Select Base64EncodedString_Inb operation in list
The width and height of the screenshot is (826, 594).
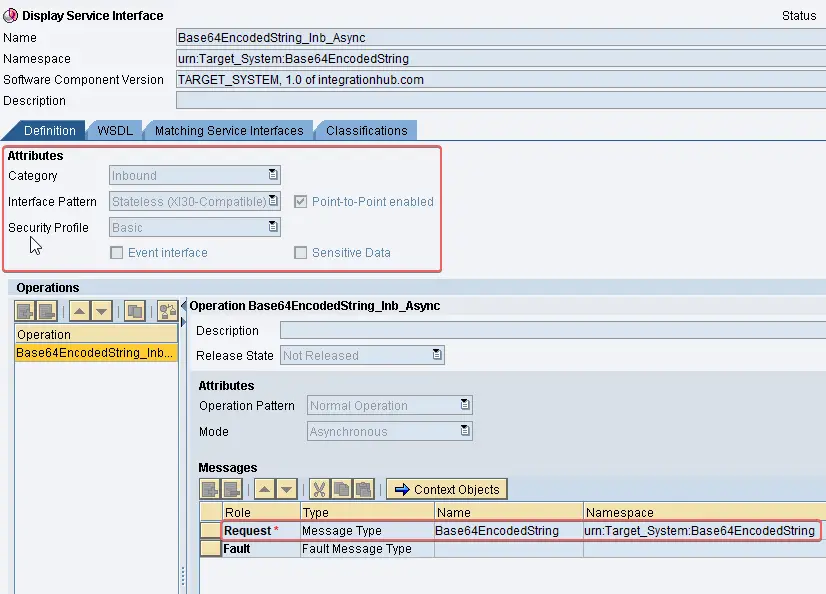(96, 352)
